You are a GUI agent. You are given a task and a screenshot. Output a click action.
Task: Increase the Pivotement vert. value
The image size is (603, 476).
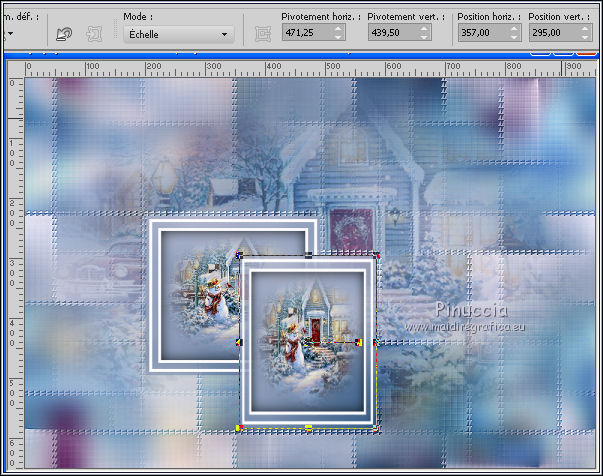coord(424,28)
